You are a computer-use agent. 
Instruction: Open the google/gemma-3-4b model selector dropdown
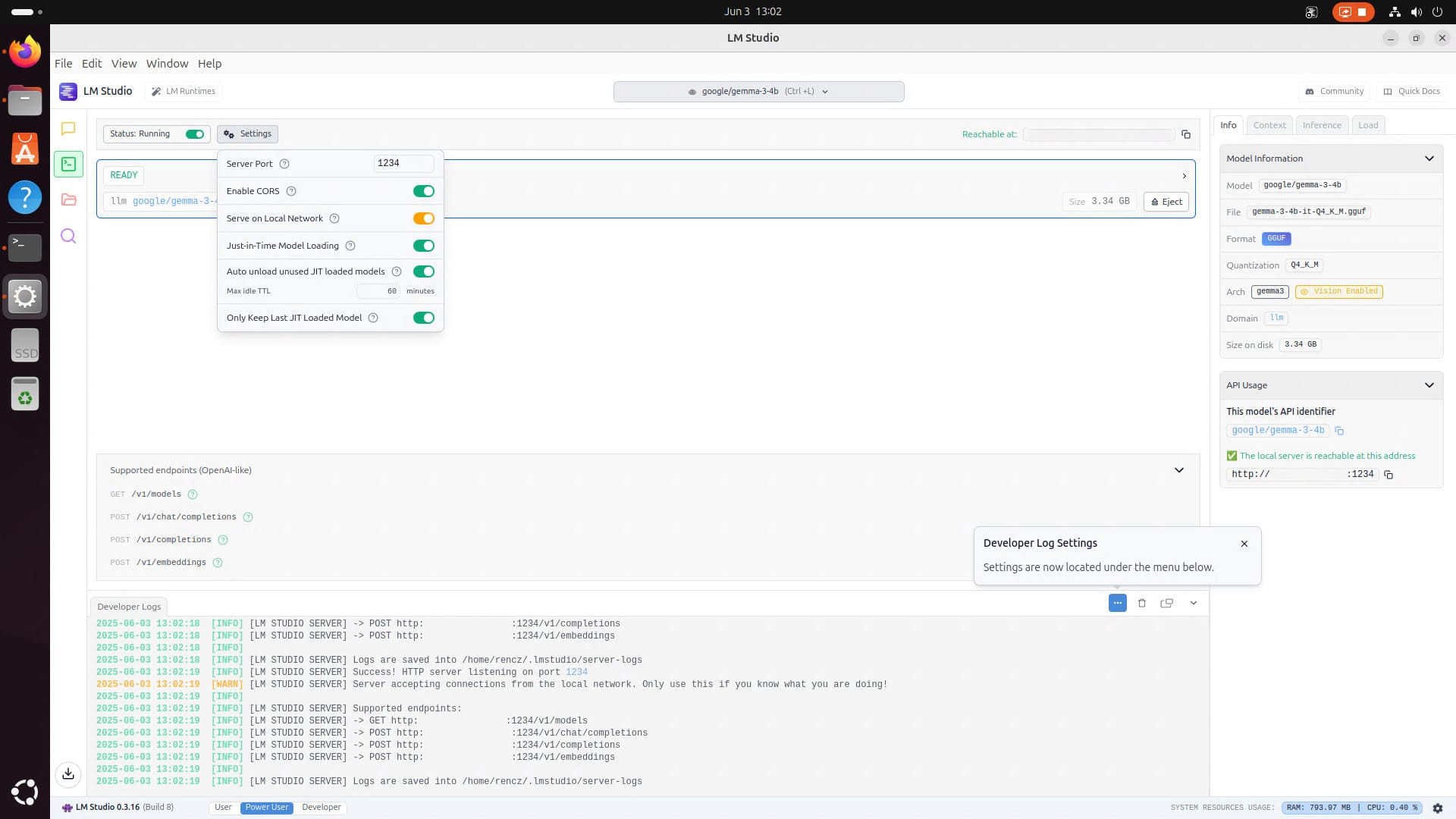pyautogui.click(x=758, y=92)
